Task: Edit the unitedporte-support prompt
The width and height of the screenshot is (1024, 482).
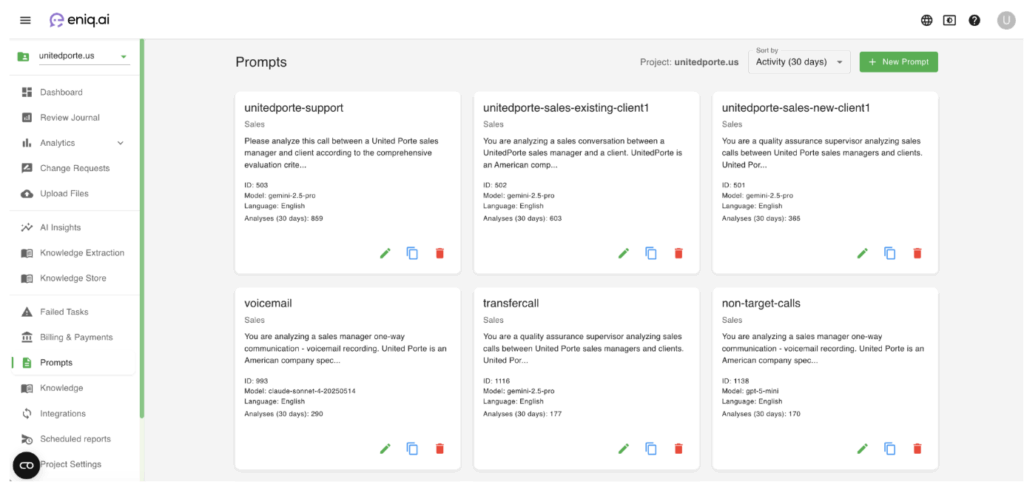Action: pos(385,253)
